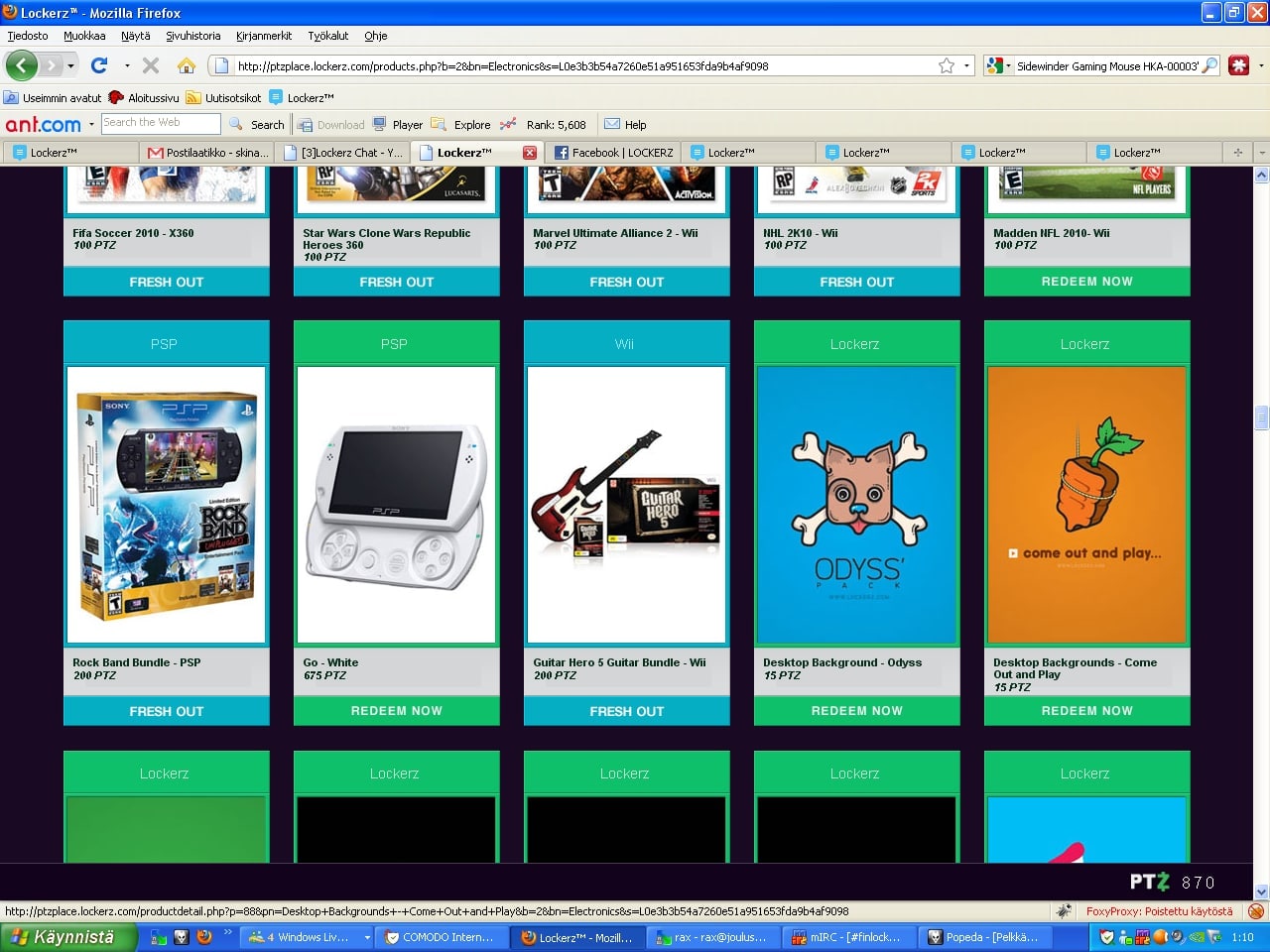Click the search magnifier in the search box

pyautogui.click(x=1209, y=65)
